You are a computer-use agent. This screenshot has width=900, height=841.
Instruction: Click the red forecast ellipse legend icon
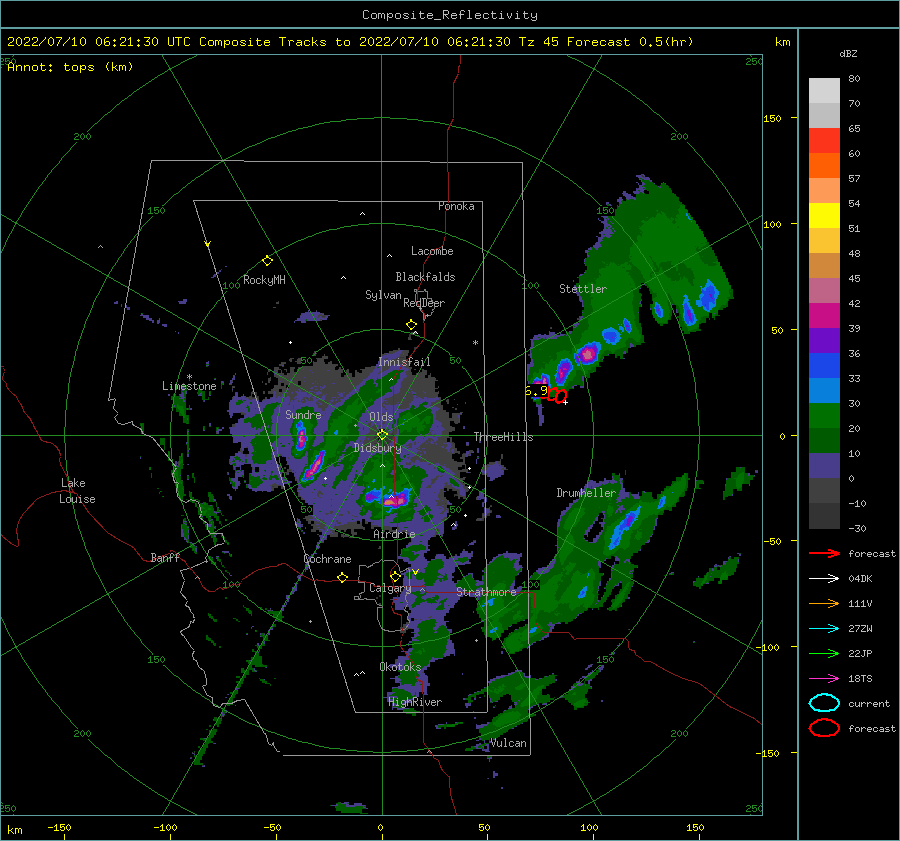point(824,728)
